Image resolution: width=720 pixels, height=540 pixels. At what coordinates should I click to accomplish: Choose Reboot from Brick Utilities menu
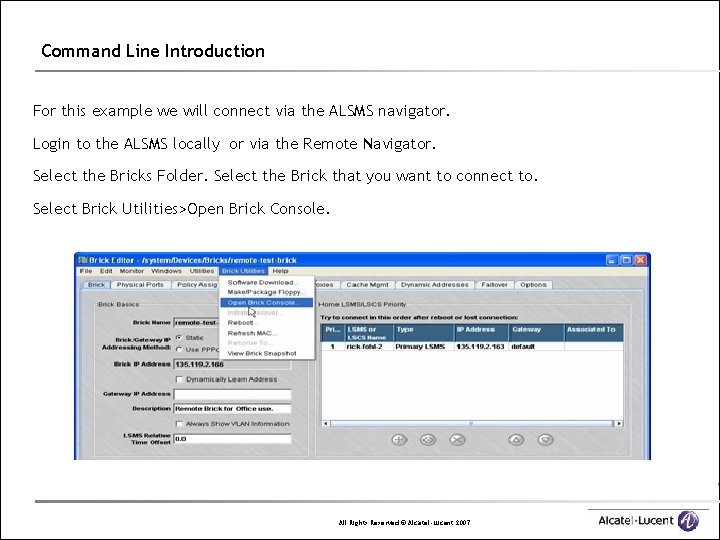click(267, 322)
